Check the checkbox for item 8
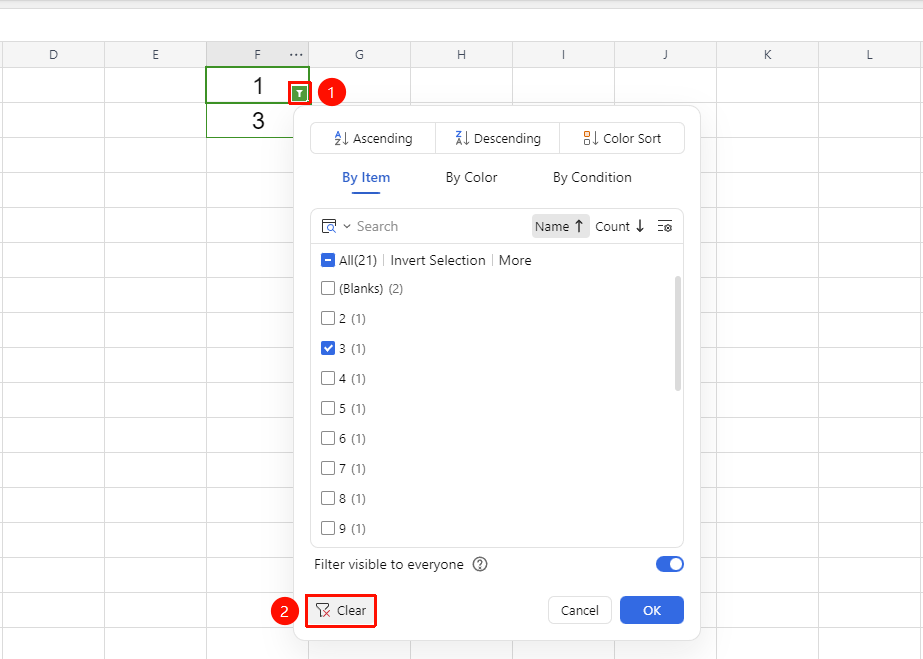Image resolution: width=923 pixels, height=659 pixels. coord(328,498)
